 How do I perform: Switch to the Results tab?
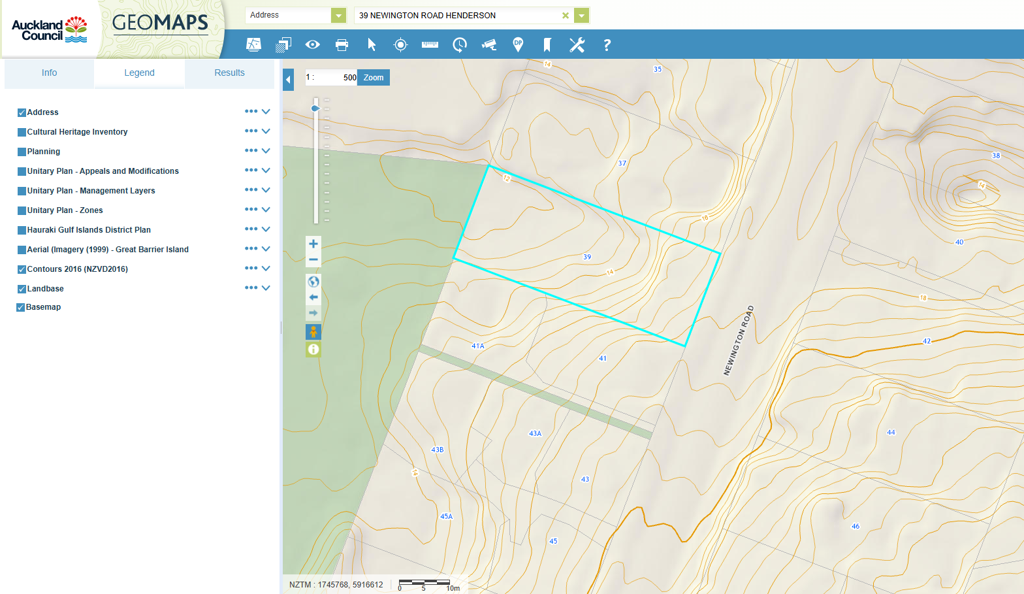[229, 73]
